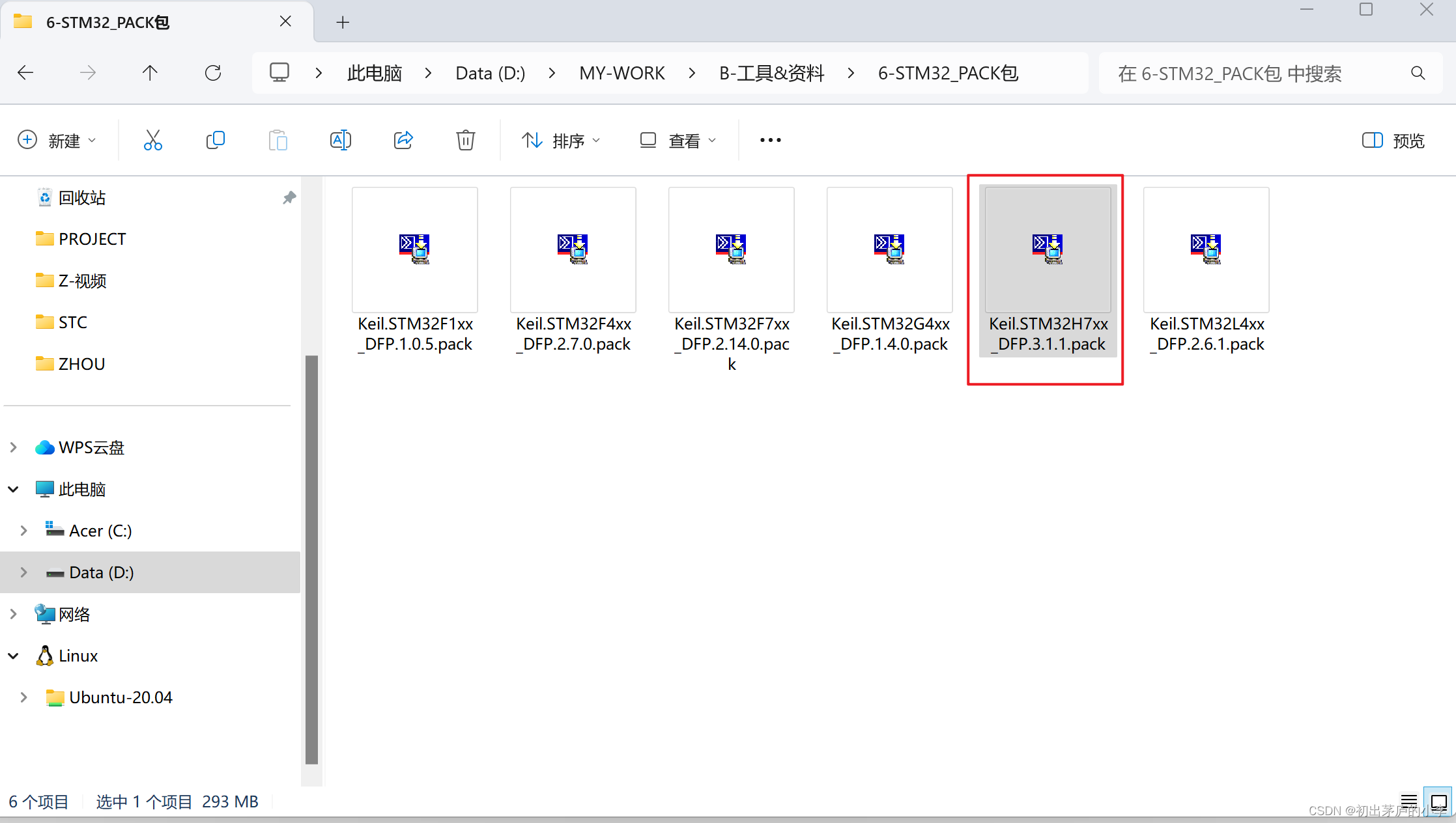Click the Rename icon in toolbar
Screen dimensions: 1456x823
coord(340,140)
